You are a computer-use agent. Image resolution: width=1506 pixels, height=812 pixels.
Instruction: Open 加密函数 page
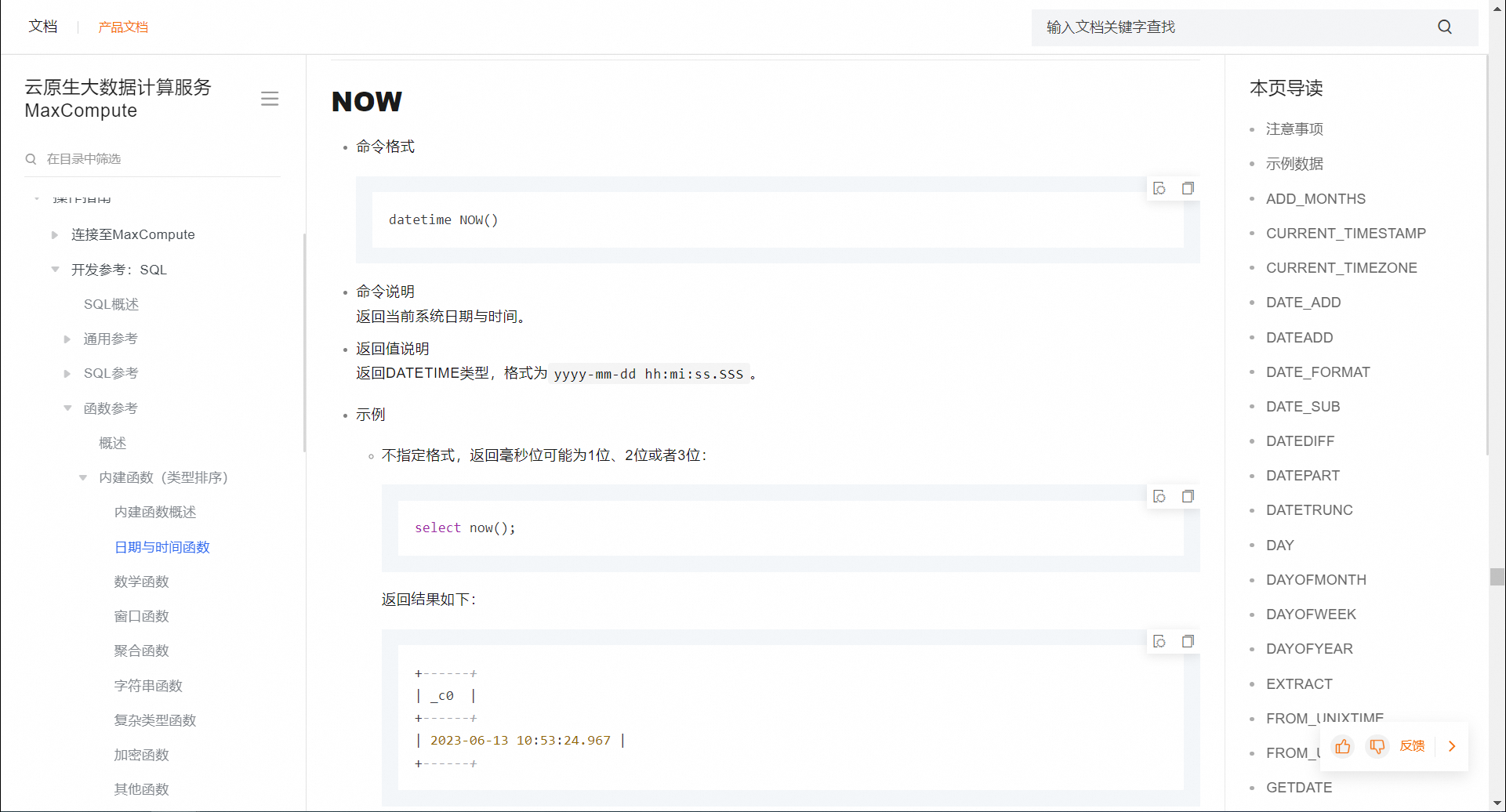(x=141, y=755)
